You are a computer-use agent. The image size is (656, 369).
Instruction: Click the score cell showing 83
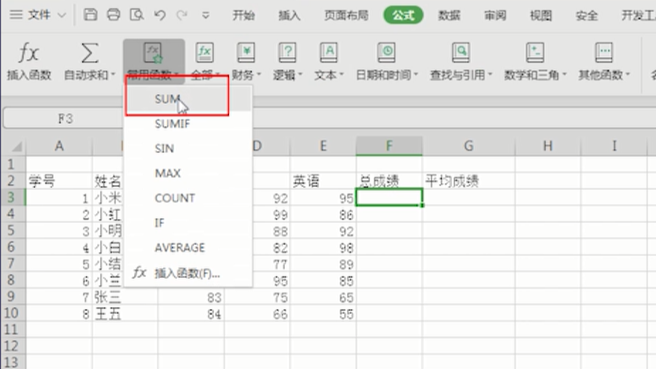[x=191, y=297]
